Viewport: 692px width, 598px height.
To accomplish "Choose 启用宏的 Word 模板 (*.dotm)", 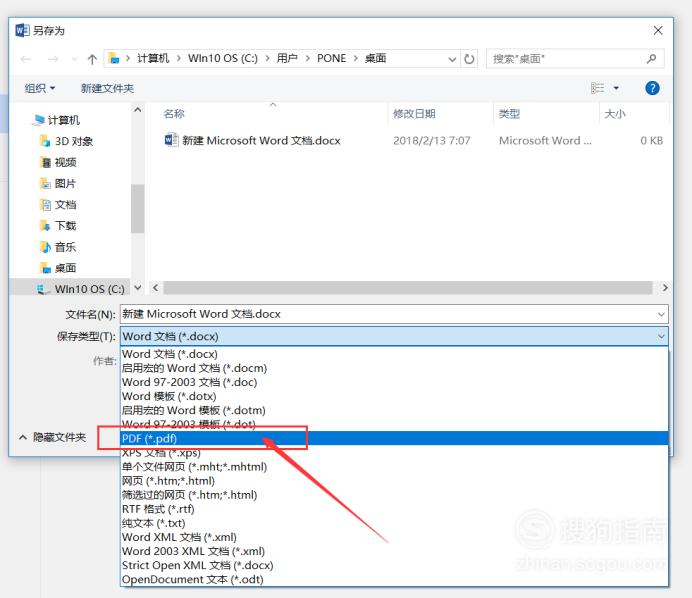I will [394, 410].
